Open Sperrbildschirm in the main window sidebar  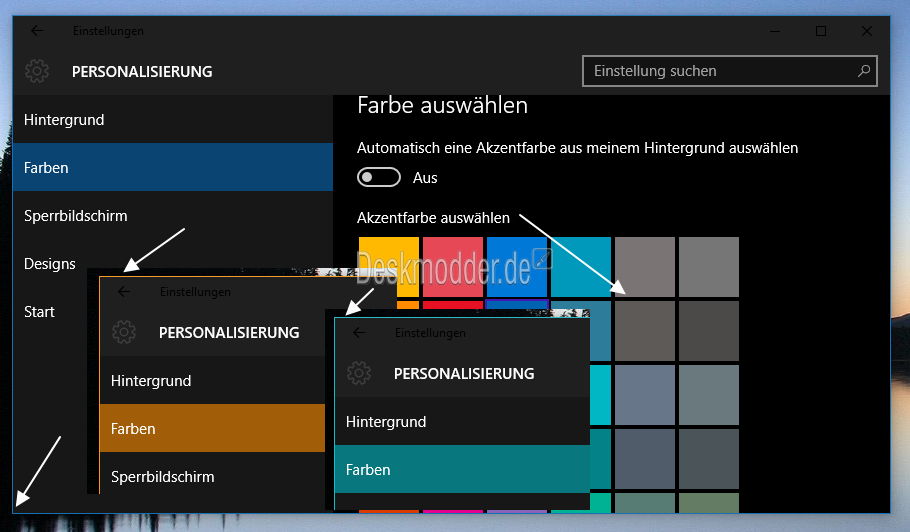pyautogui.click(x=173, y=215)
